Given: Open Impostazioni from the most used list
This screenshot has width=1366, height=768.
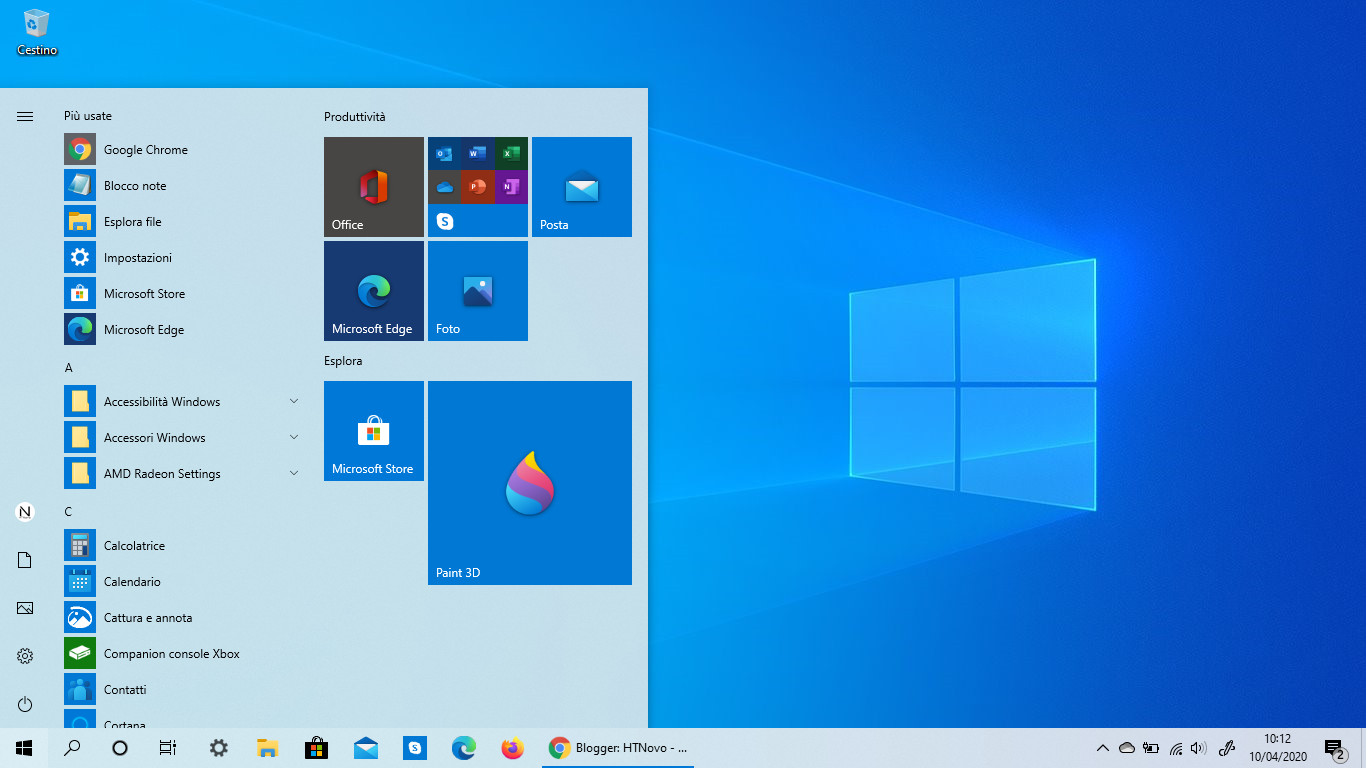Looking at the screenshot, I should pyautogui.click(x=184, y=258).
